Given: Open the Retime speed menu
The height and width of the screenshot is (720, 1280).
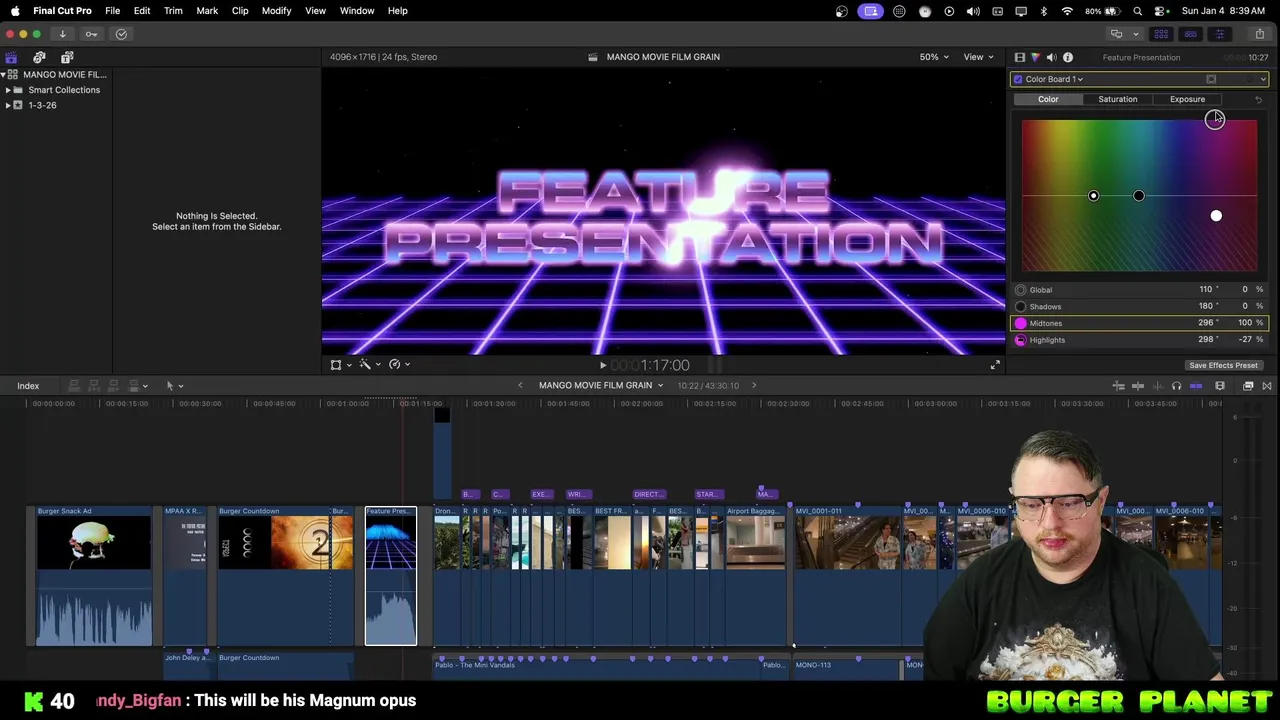Looking at the screenshot, I should click(x=399, y=365).
